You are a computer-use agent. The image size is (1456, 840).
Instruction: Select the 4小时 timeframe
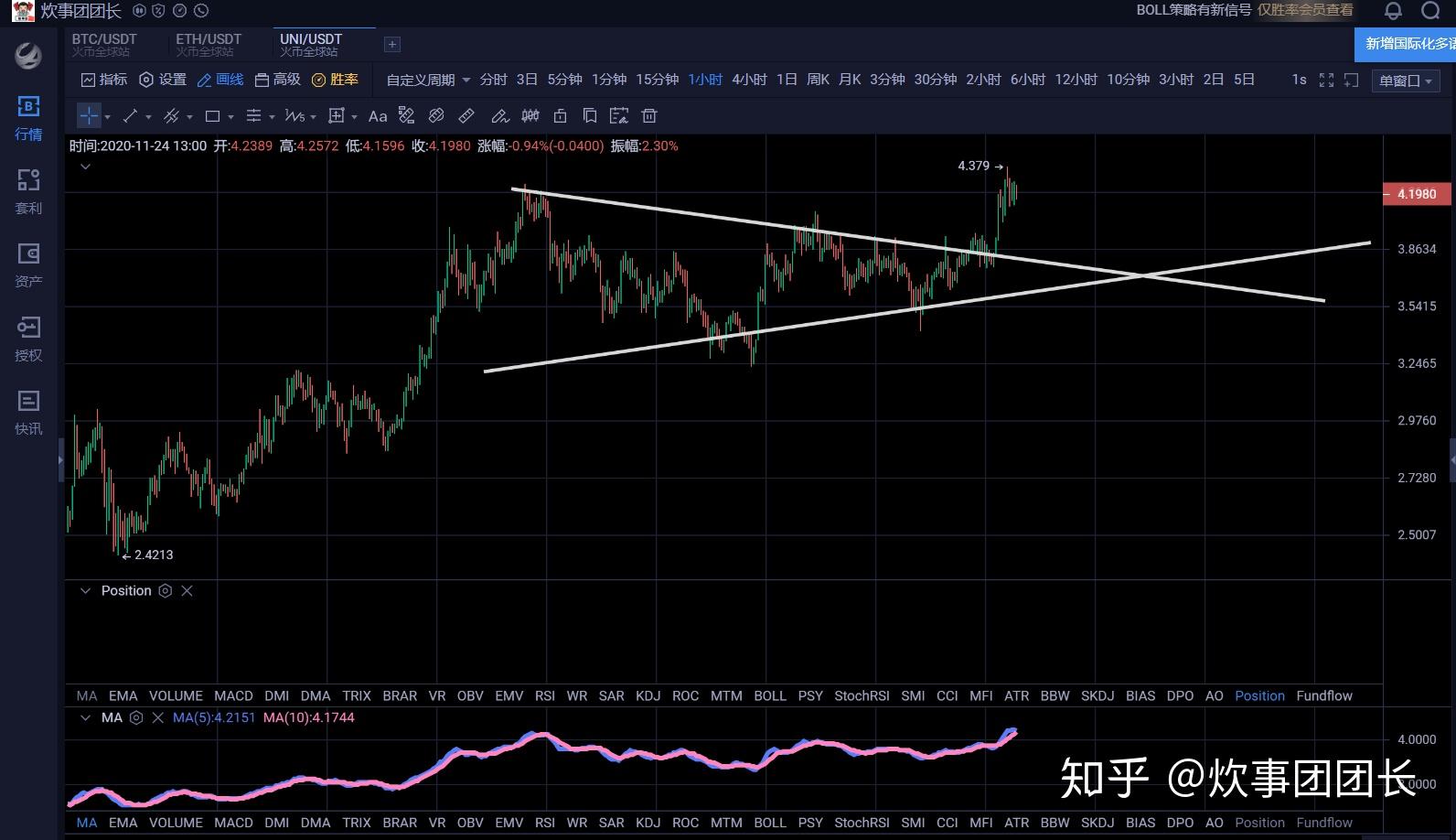[x=749, y=80]
